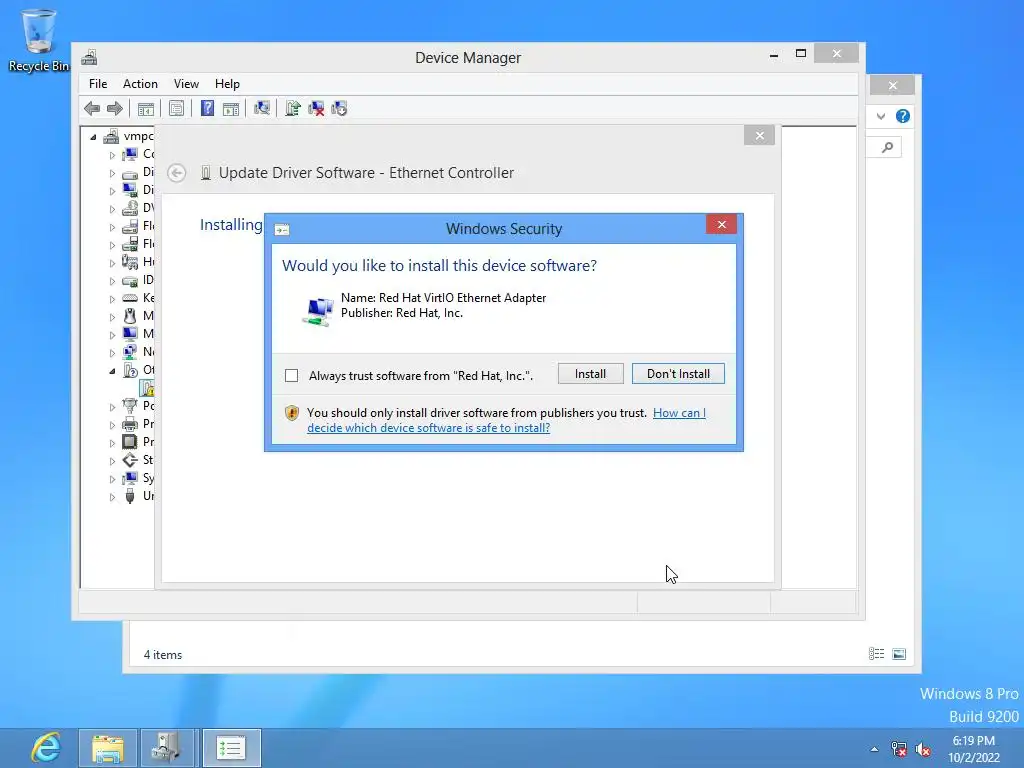Expand the System devices category arrow
Screen dimensions: 1024x768
(112, 479)
